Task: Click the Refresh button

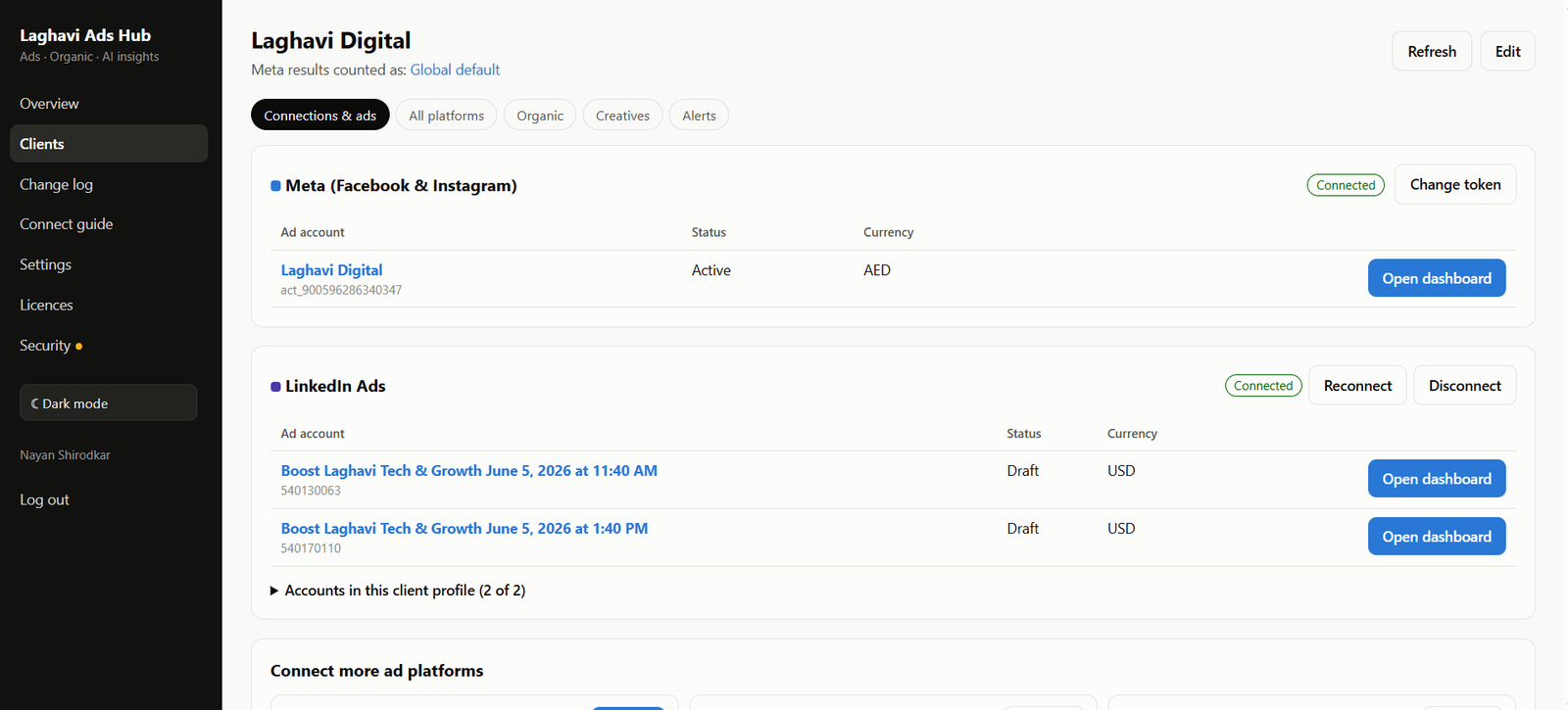Action: (1432, 51)
